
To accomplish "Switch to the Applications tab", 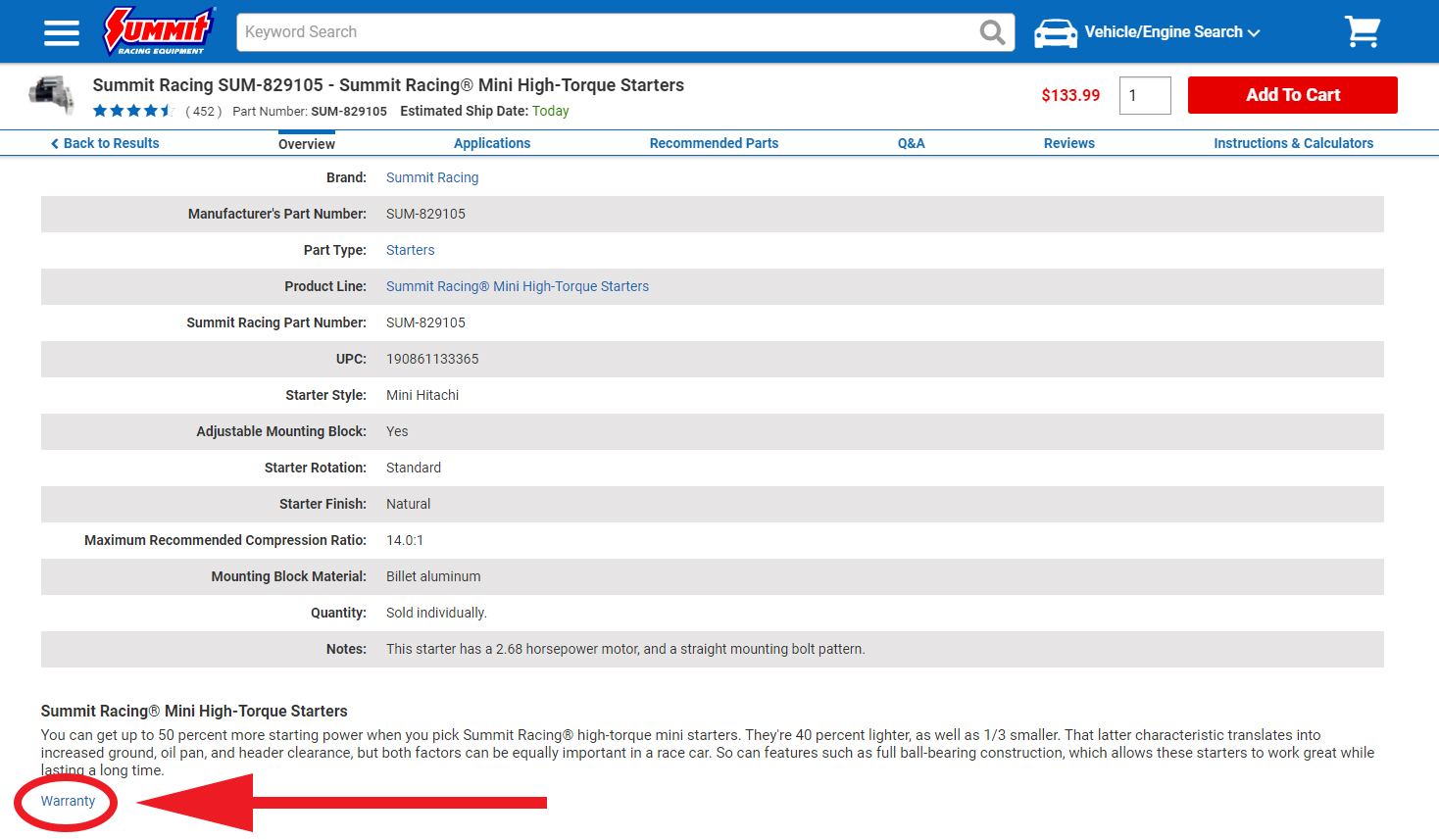I will 492,143.
